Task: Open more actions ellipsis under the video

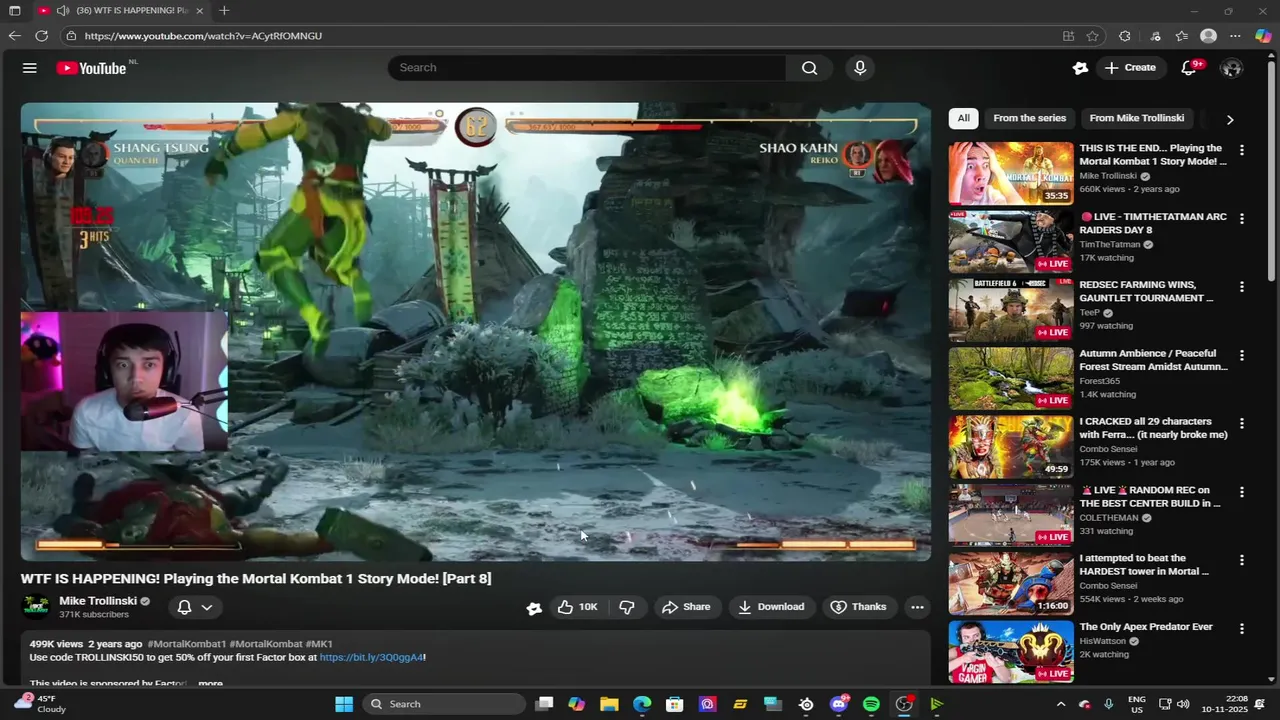Action: pos(917,607)
